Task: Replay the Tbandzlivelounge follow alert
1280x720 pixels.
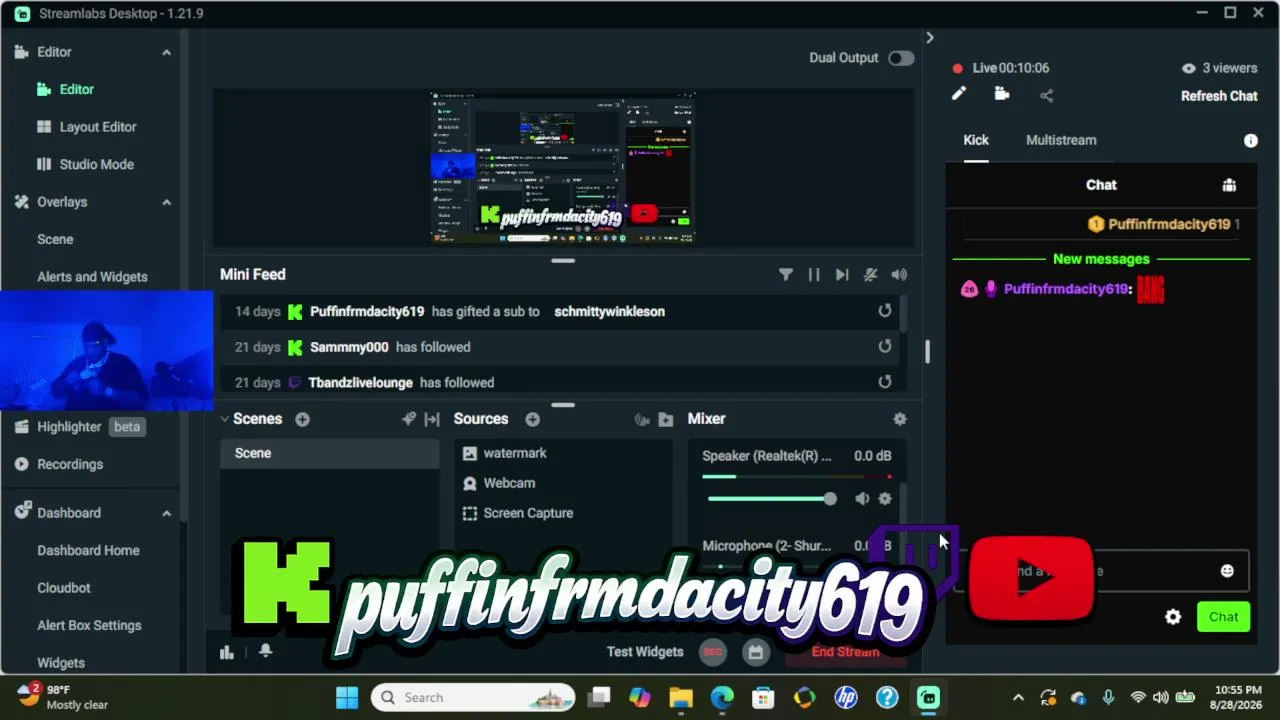Action: [885, 382]
